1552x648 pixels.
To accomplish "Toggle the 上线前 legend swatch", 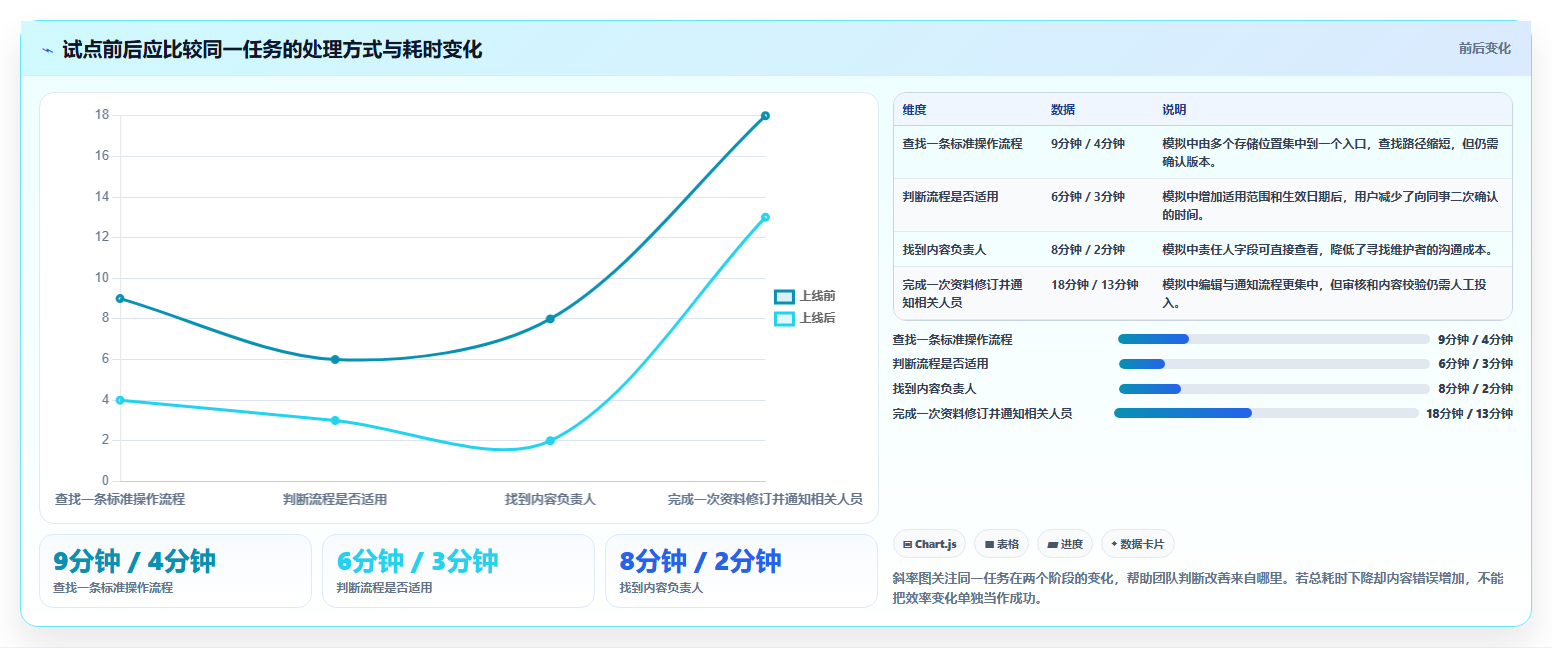I will point(784,297).
